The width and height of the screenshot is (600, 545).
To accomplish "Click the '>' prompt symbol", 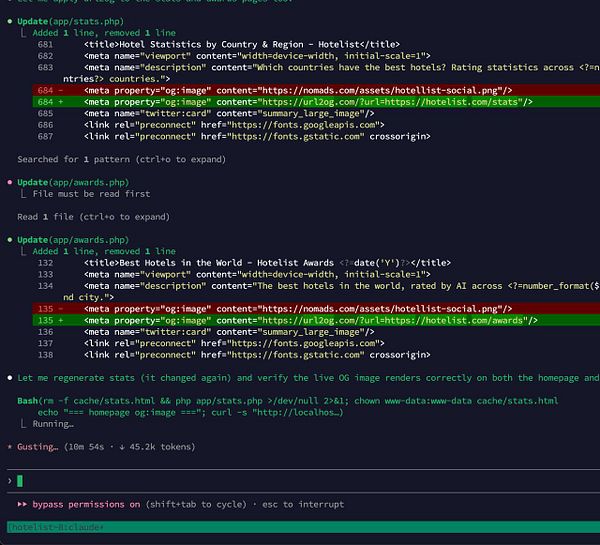I will pyautogui.click(x=10, y=481).
